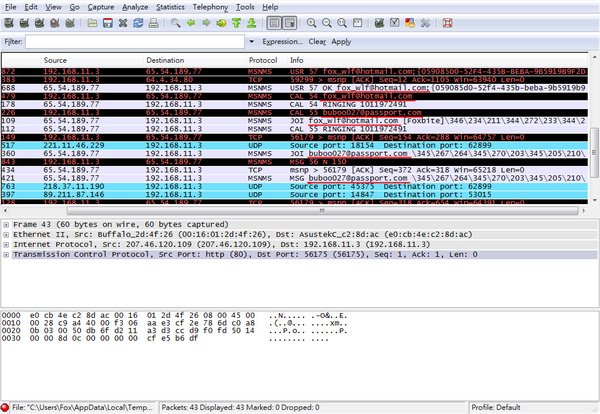Click 'Profile: Default' in status bar
Screen dimensions: 600x414
point(496,407)
